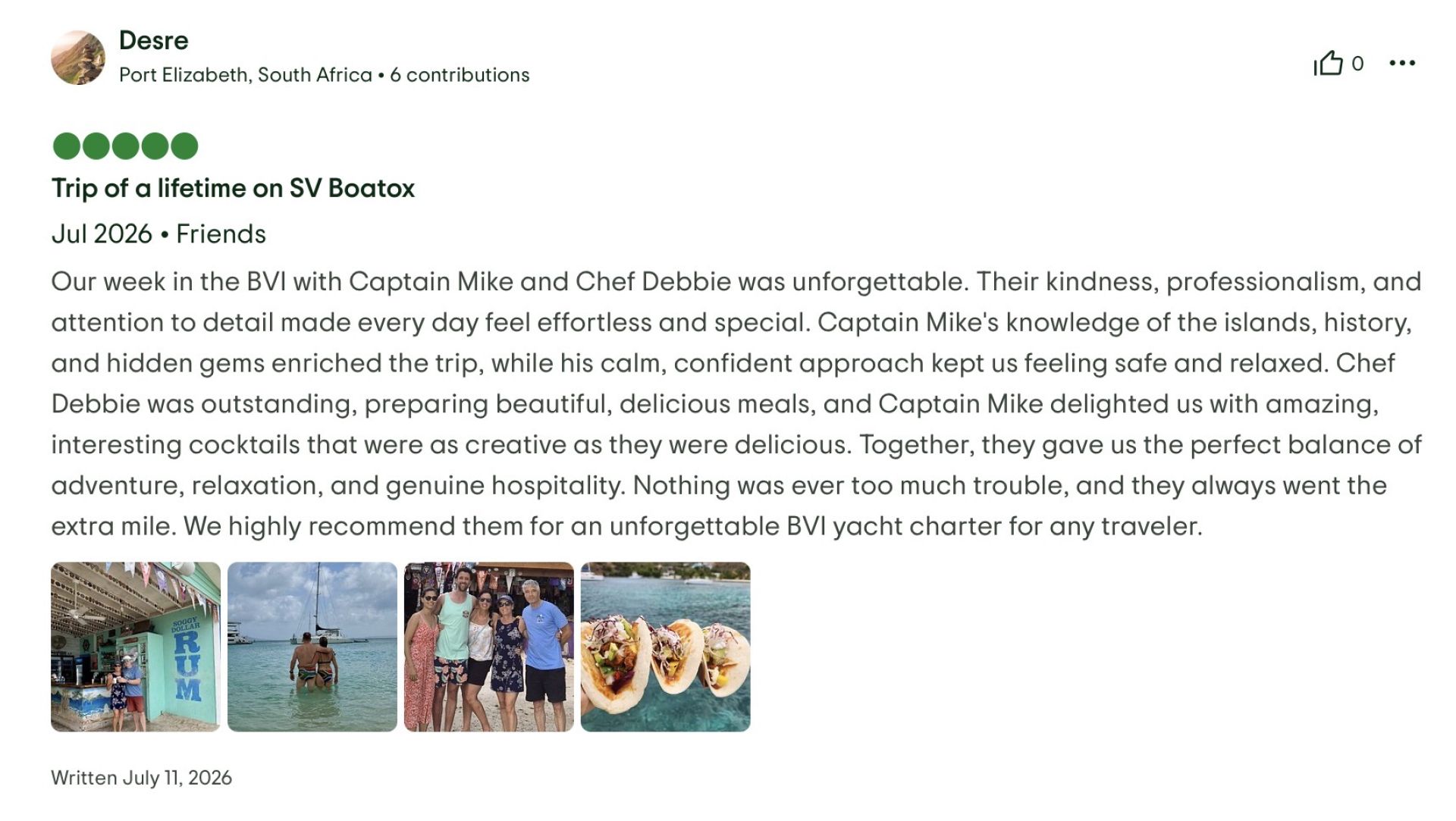View tacos over the water photo
1456x821 pixels.
click(666, 647)
